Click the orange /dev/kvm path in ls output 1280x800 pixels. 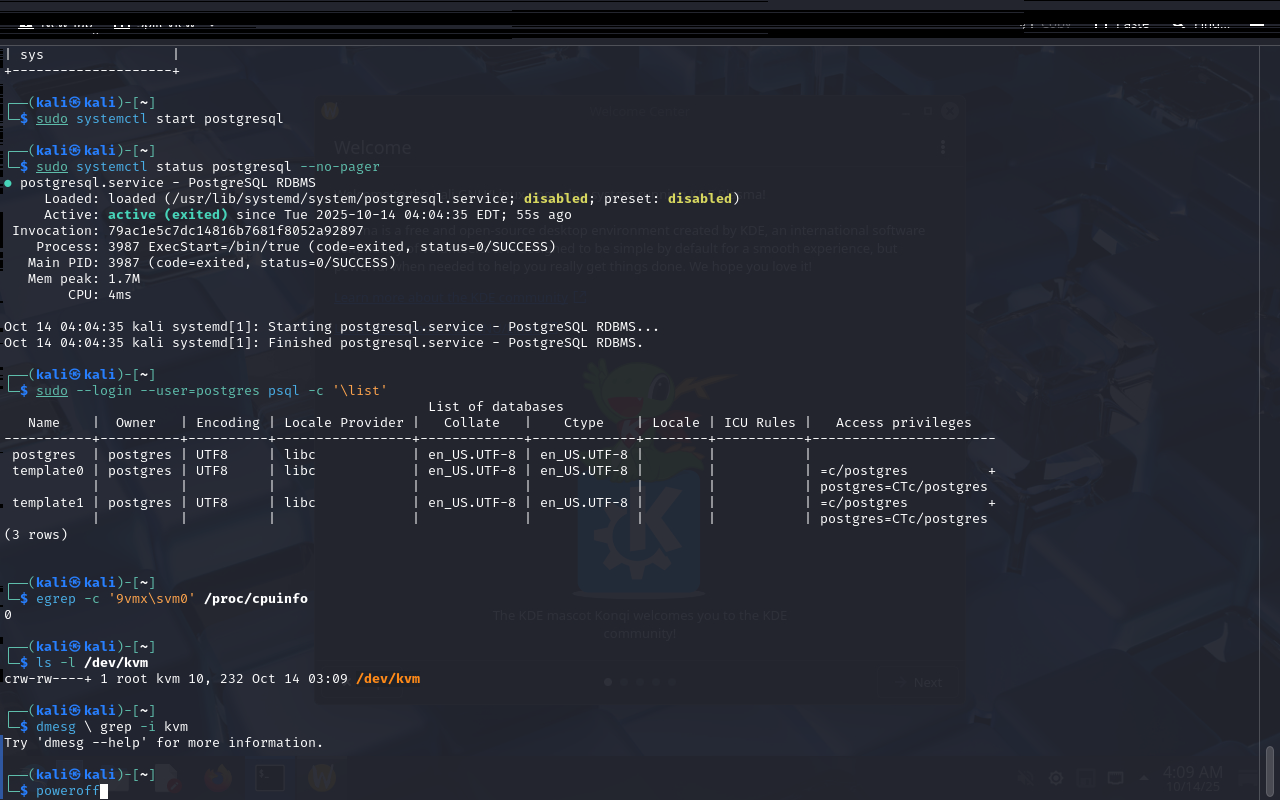[x=387, y=679]
